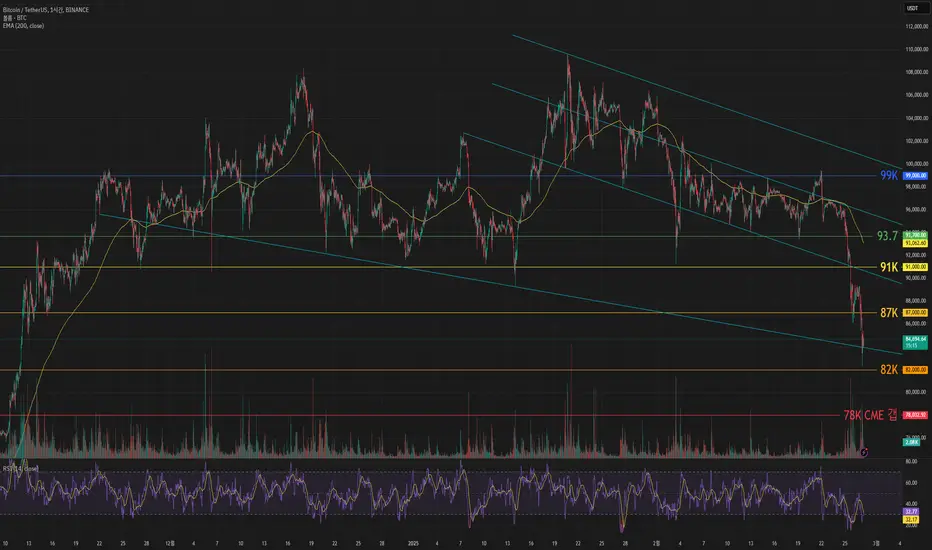The width and height of the screenshot is (932, 550).
Task: Select the EMA (200, close) indicator legend
Action: pos(23,26)
